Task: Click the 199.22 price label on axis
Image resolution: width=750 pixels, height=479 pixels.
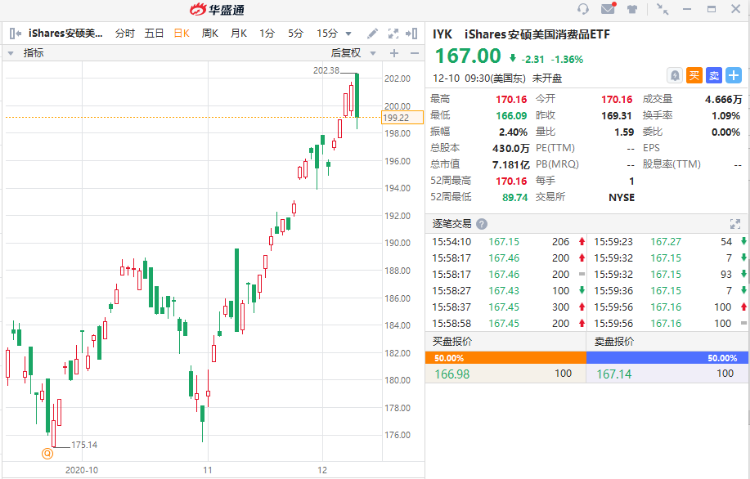Action: [402, 118]
